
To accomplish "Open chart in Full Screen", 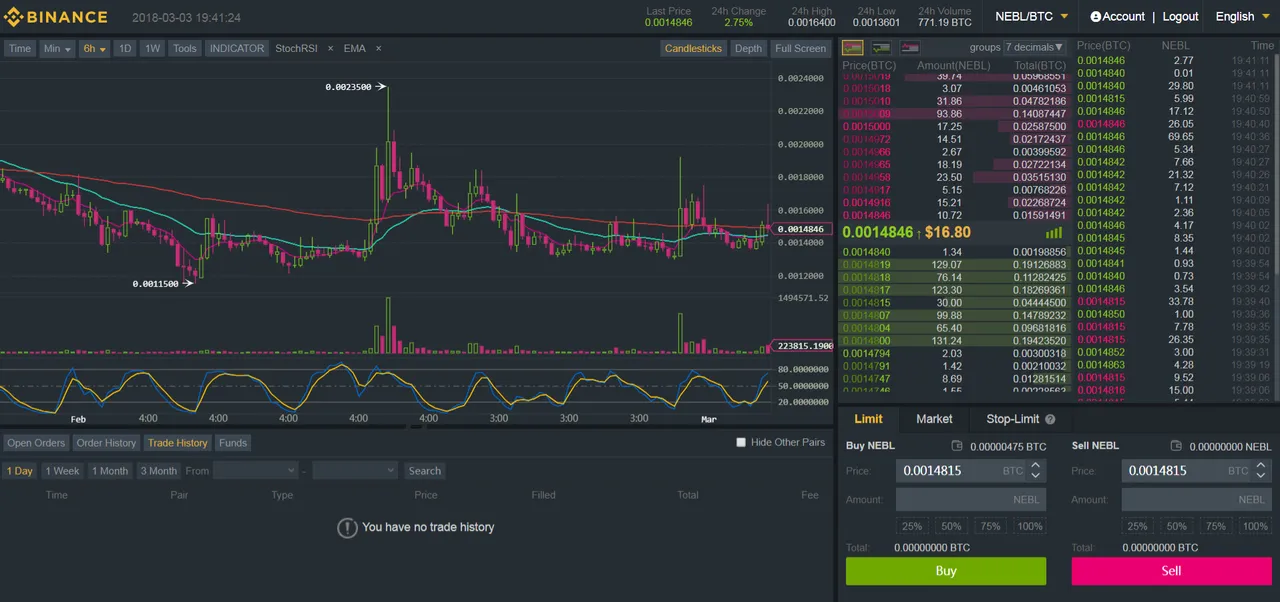I will (801, 48).
